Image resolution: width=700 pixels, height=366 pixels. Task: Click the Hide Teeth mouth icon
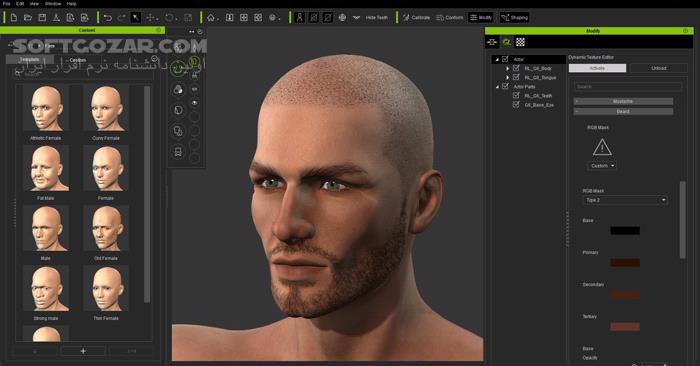[356, 18]
